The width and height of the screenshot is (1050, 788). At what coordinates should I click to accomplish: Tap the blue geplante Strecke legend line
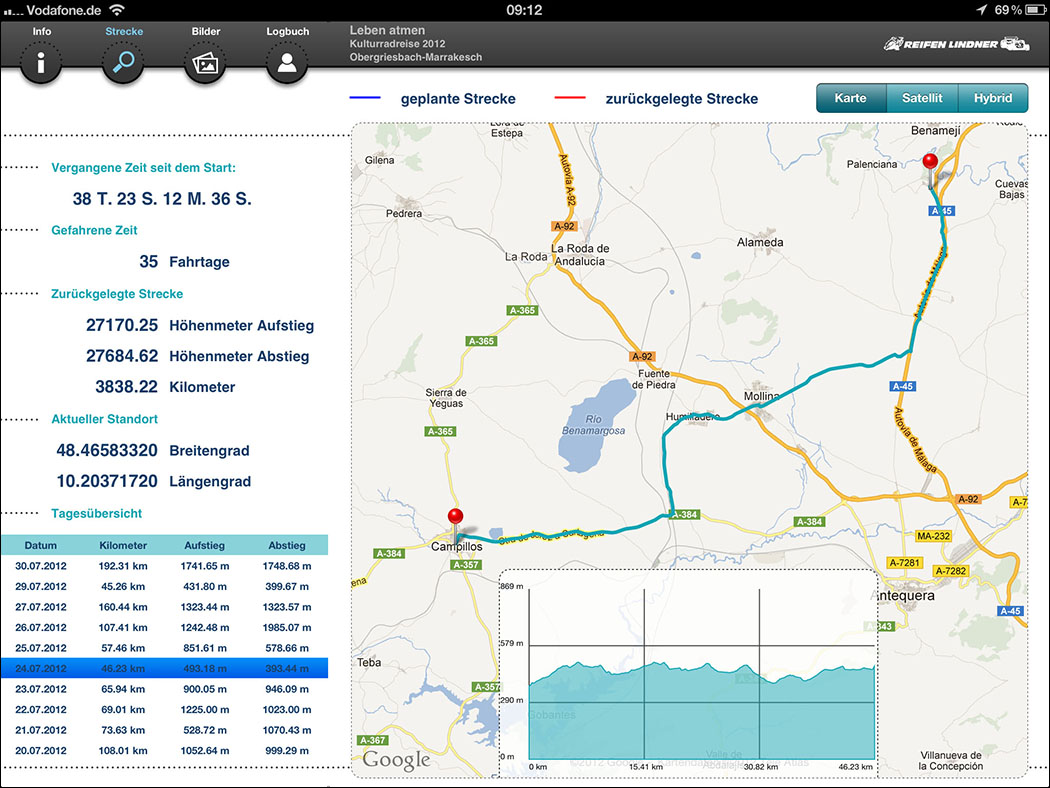tap(365, 98)
